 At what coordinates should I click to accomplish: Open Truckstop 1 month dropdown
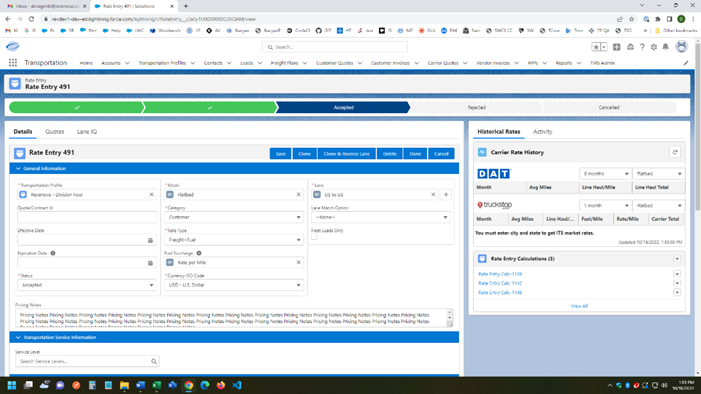pyautogui.click(x=605, y=206)
